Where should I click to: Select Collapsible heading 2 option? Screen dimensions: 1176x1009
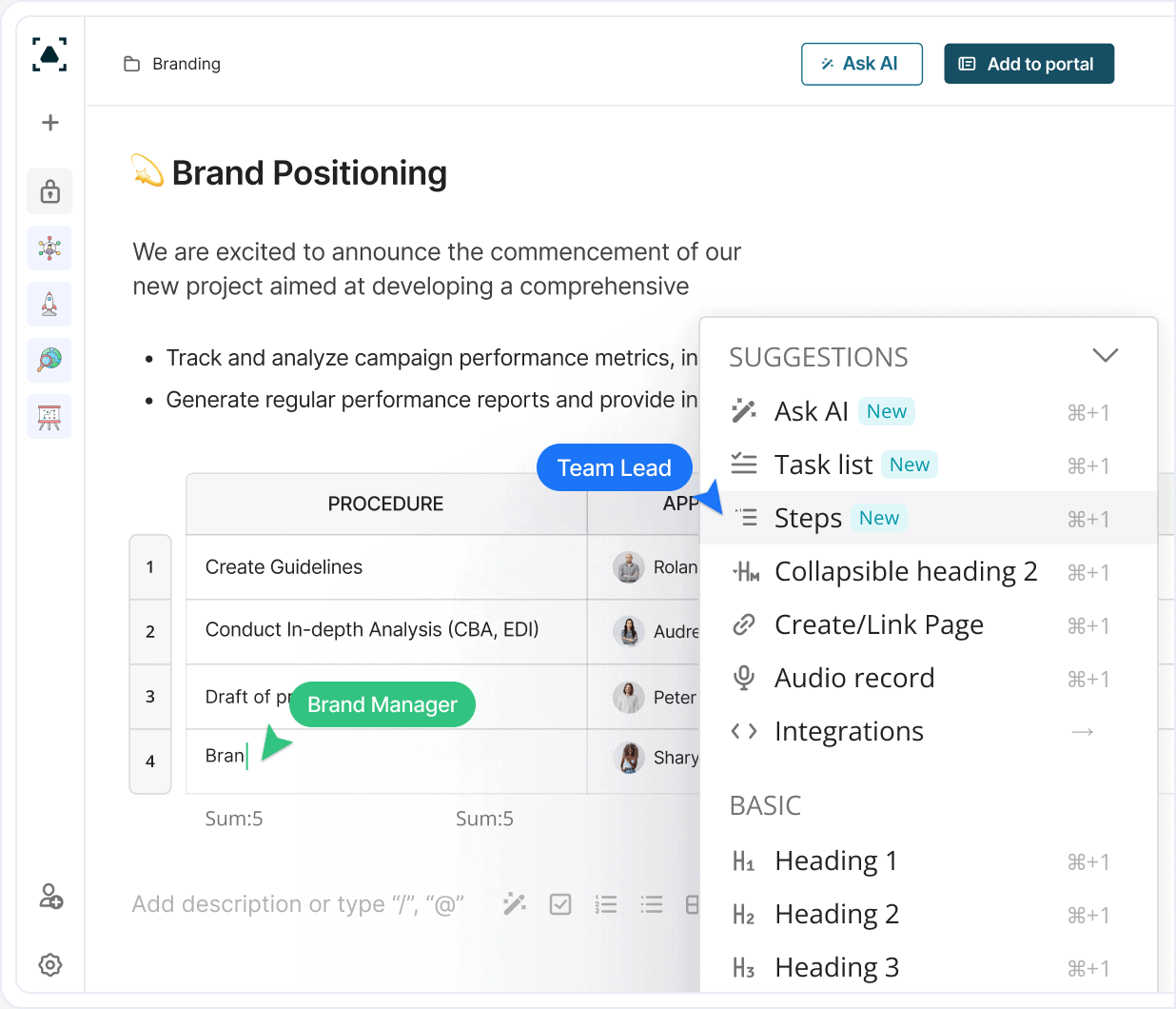pyautogui.click(x=905, y=572)
